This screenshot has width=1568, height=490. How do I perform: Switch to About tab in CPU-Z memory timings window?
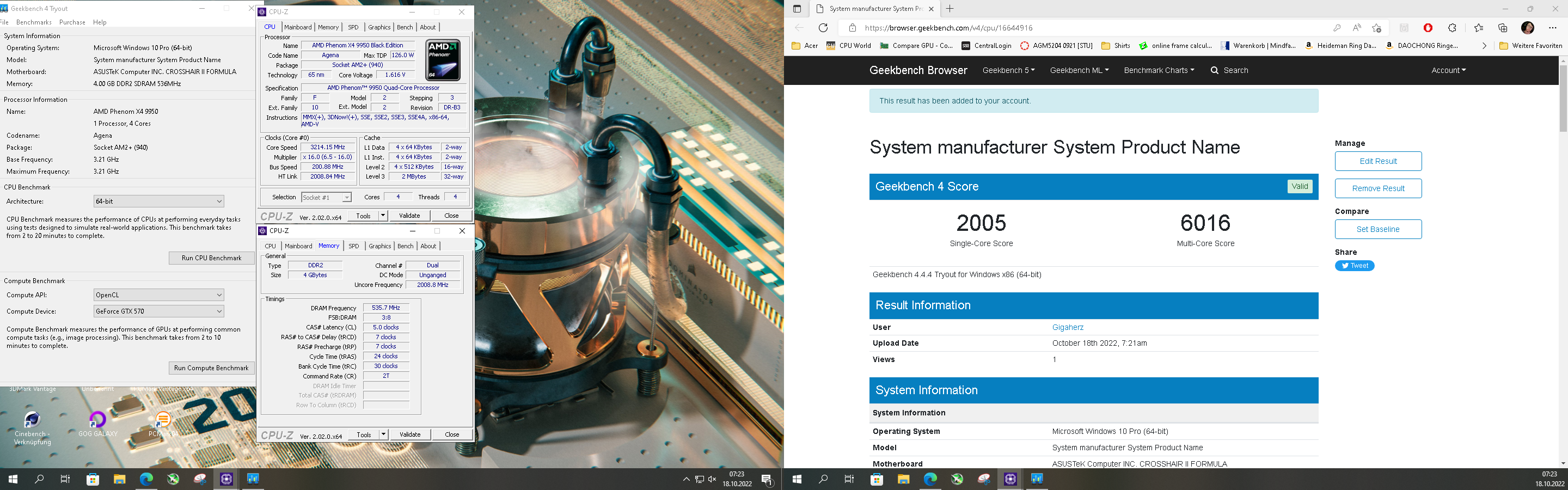[x=428, y=246]
